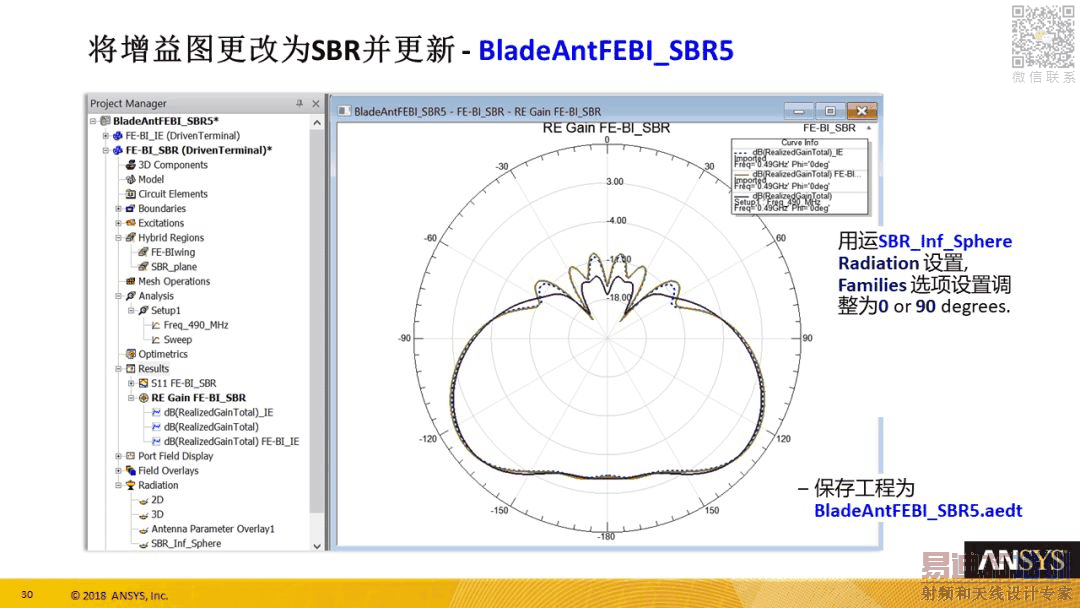Click the Hybrid Regions icon
Screen dimensions: 1080x608
(131, 238)
